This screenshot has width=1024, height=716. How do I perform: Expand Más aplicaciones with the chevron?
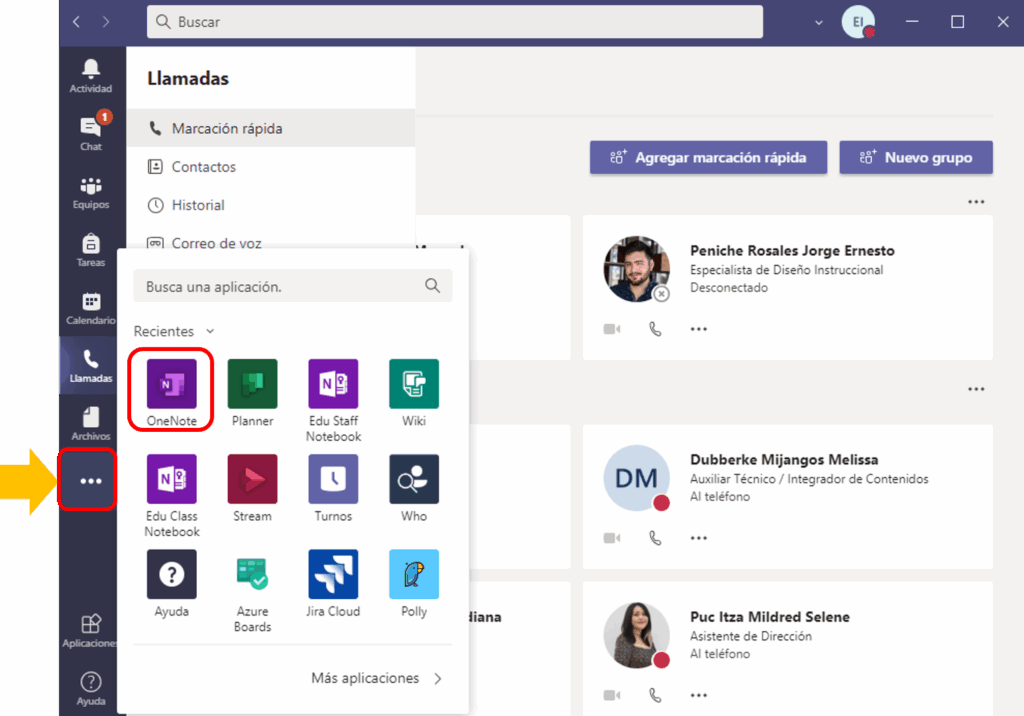[437, 678]
